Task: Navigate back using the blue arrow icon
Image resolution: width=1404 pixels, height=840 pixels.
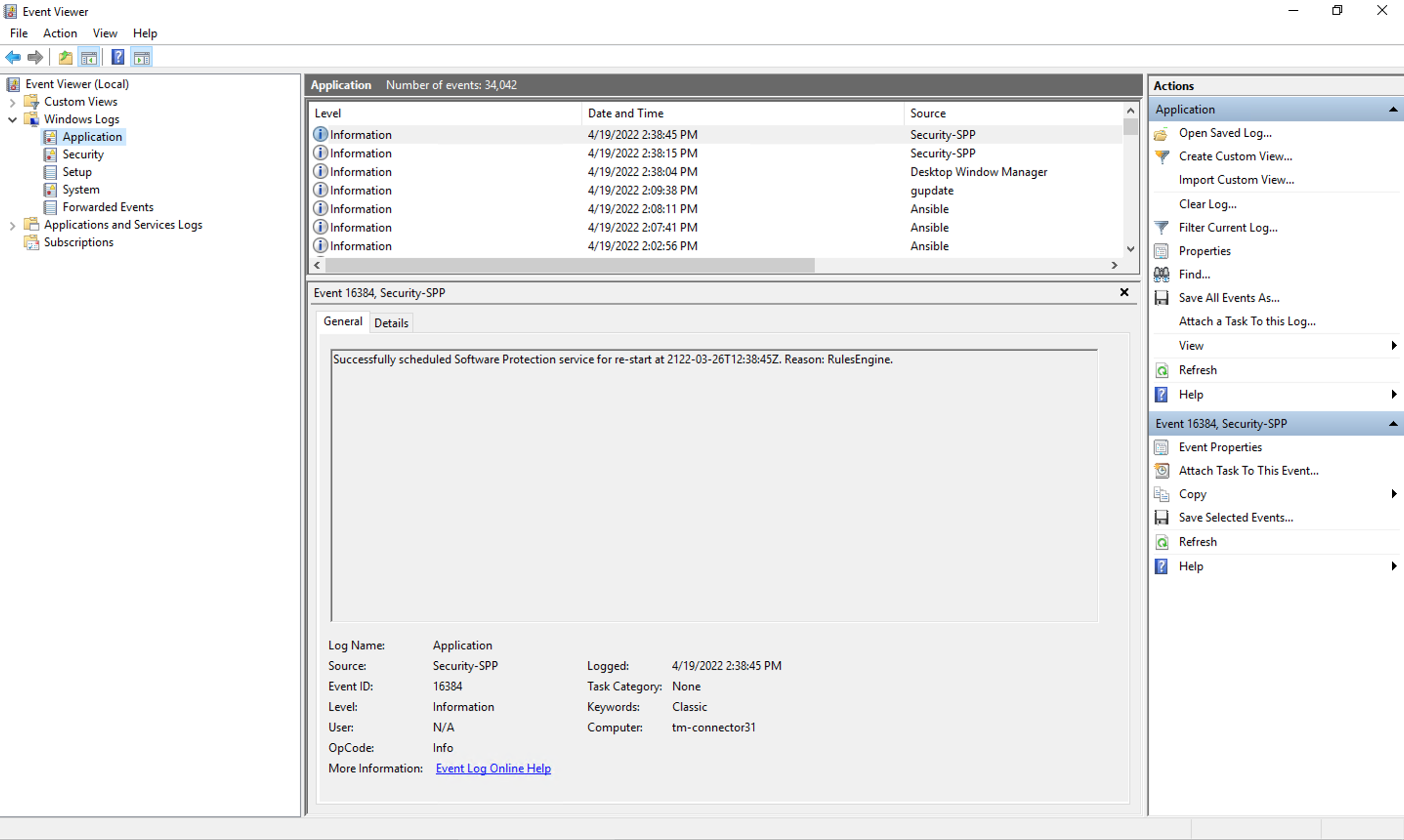Action: pyautogui.click(x=13, y=57)
